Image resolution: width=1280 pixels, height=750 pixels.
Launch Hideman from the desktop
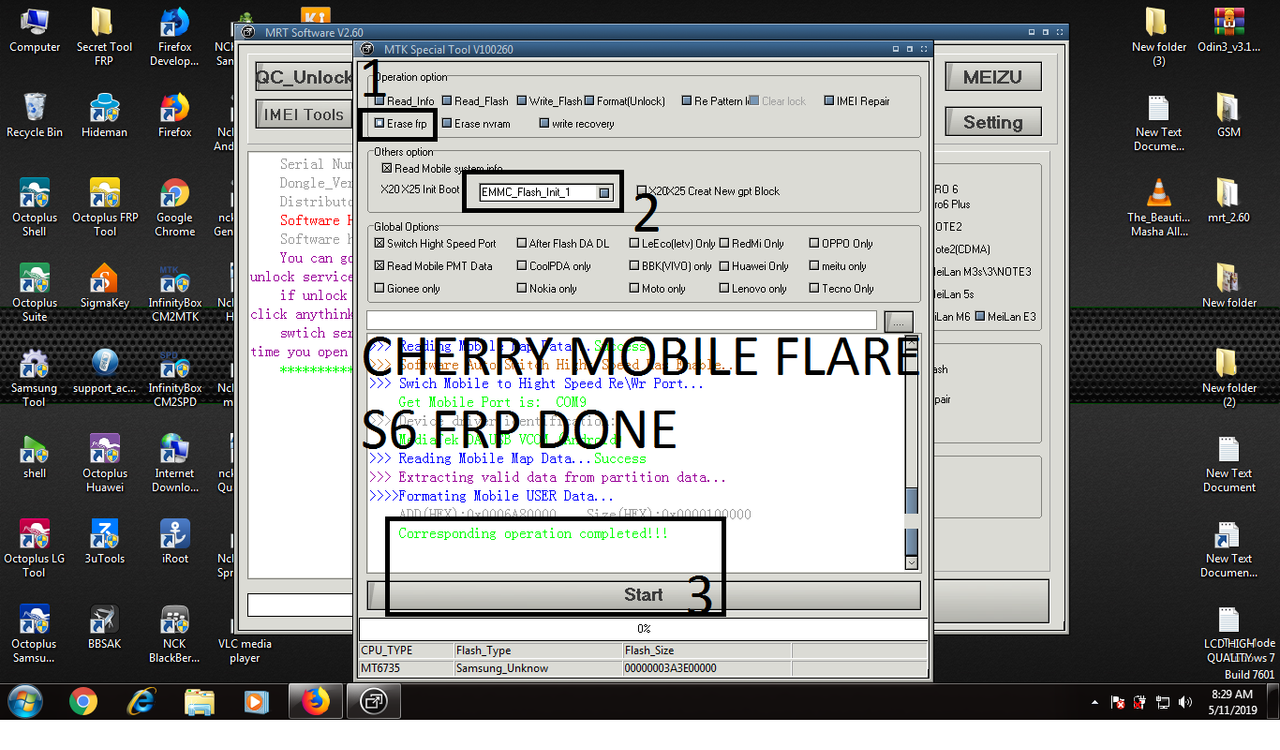(x=104, y=115)
